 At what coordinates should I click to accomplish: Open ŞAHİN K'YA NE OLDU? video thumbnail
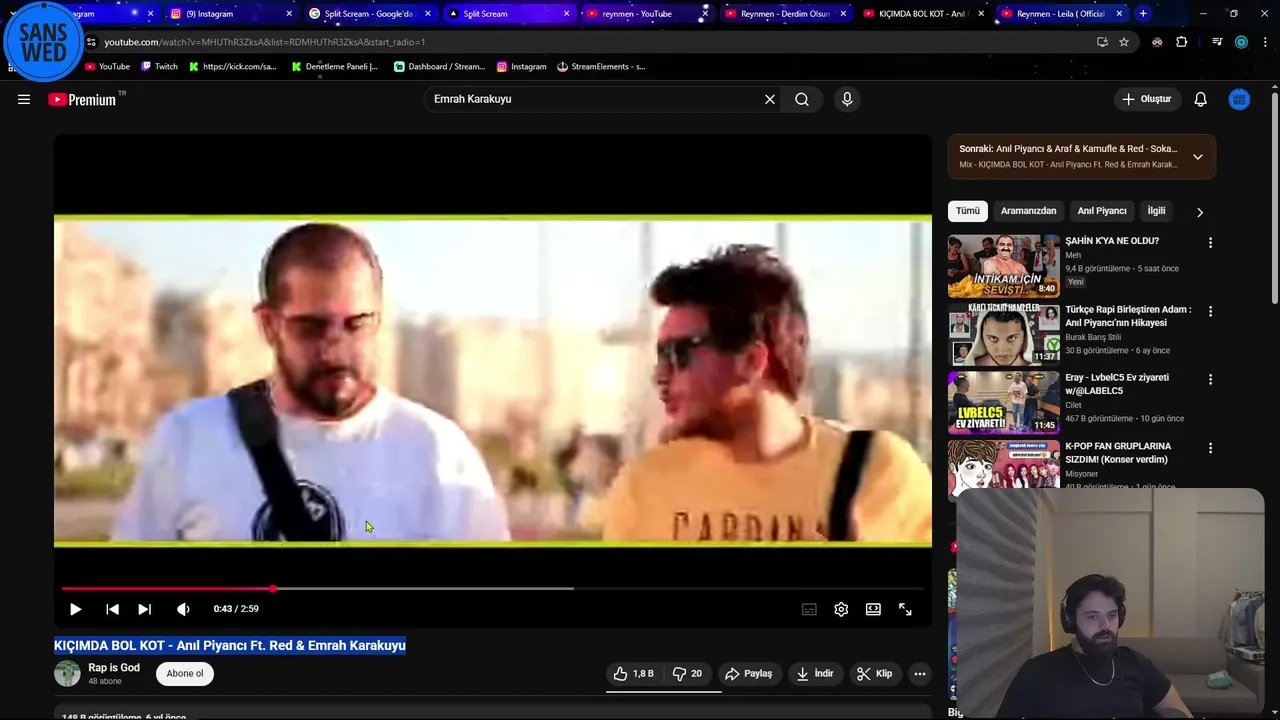tap(1004, 266)
